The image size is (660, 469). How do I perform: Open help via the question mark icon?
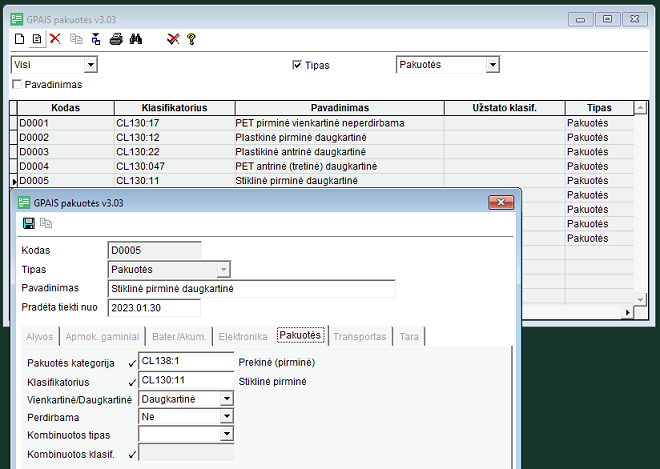pos(192,39)
